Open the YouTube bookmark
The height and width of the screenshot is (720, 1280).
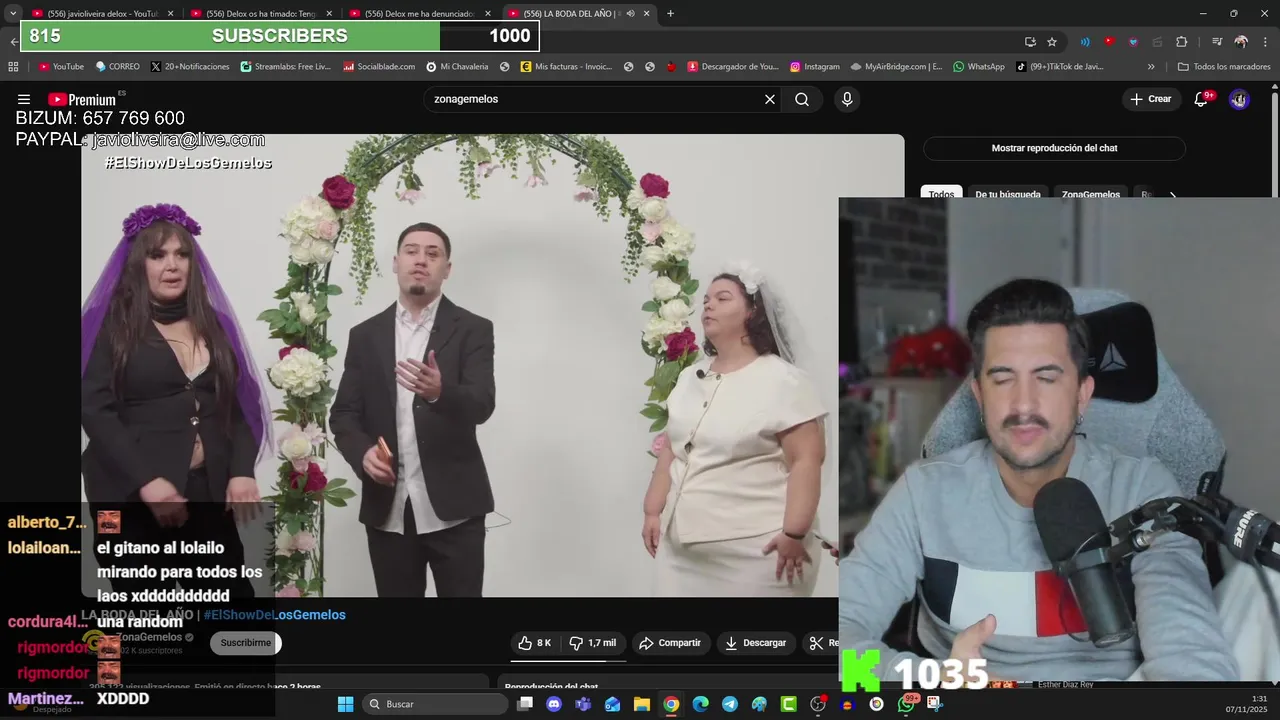(x=61, y=67)
